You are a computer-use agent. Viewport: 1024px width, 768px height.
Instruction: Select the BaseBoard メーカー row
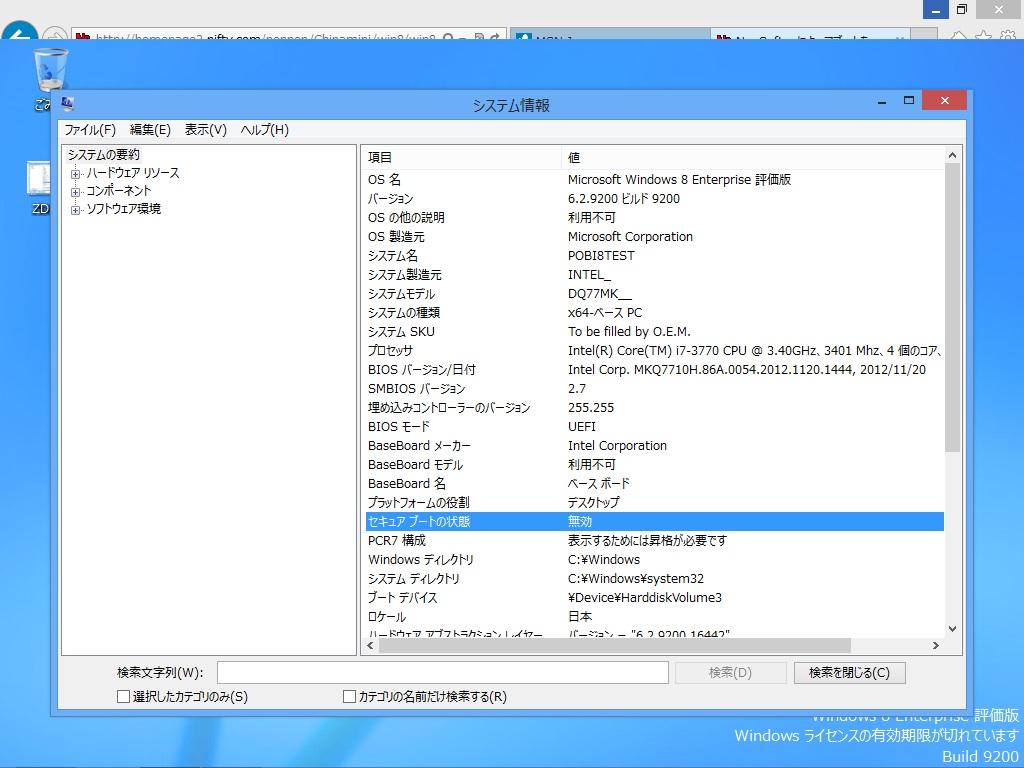click(x=653, y=445)
